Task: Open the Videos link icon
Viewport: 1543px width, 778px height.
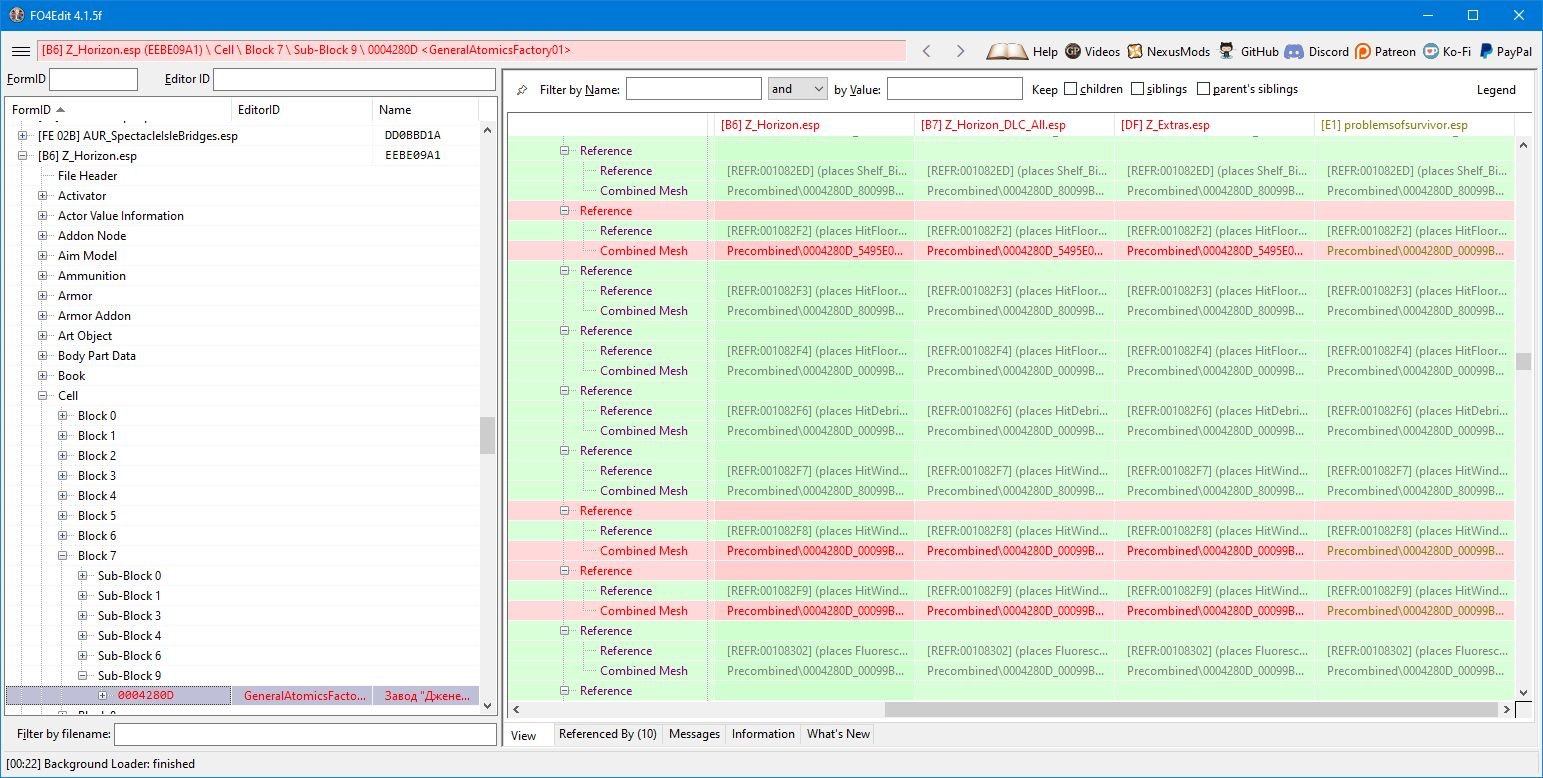Action: pyautogui.click(x=1073, y=51)
